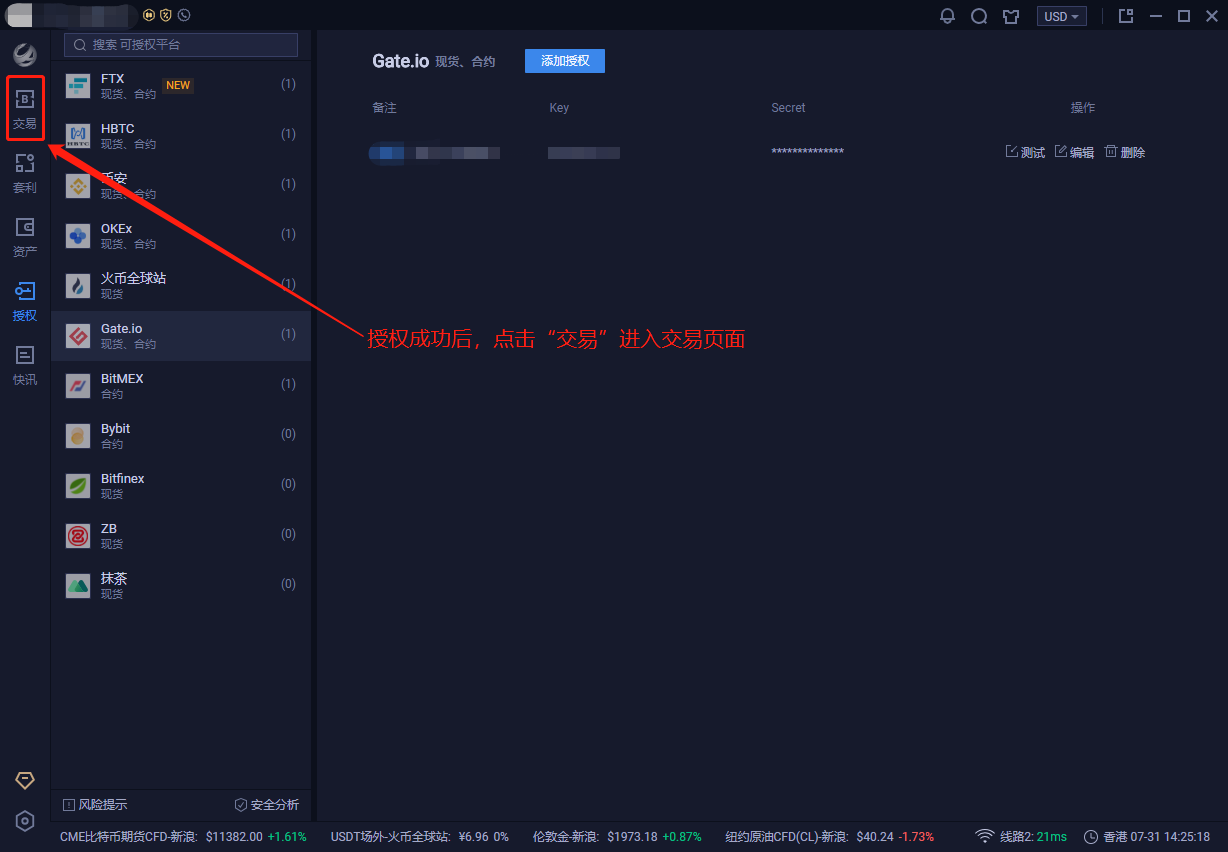Open the skin theme shirt icon

click(x=1011, y=16)
